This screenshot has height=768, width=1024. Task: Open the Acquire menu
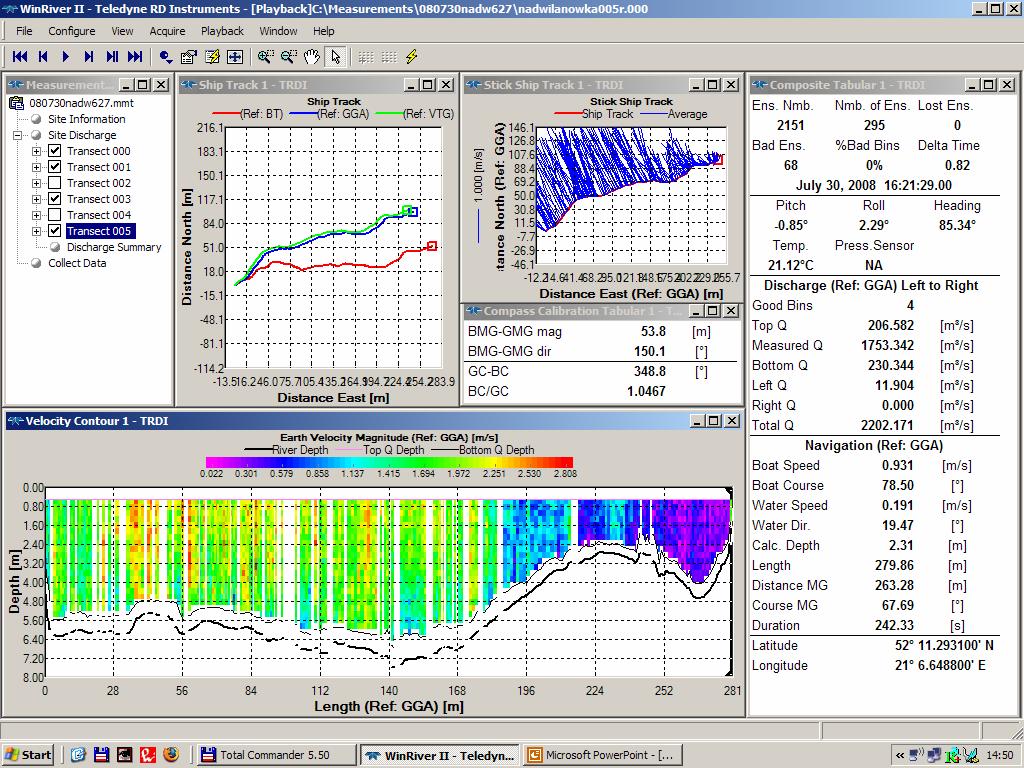(167, 31)
